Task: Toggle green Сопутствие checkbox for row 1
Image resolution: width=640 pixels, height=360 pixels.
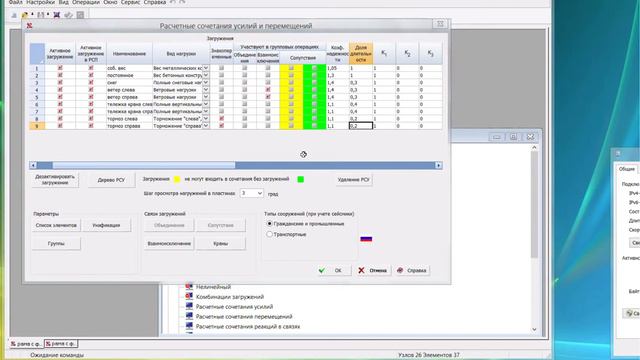Action: [x=314, y=68]
